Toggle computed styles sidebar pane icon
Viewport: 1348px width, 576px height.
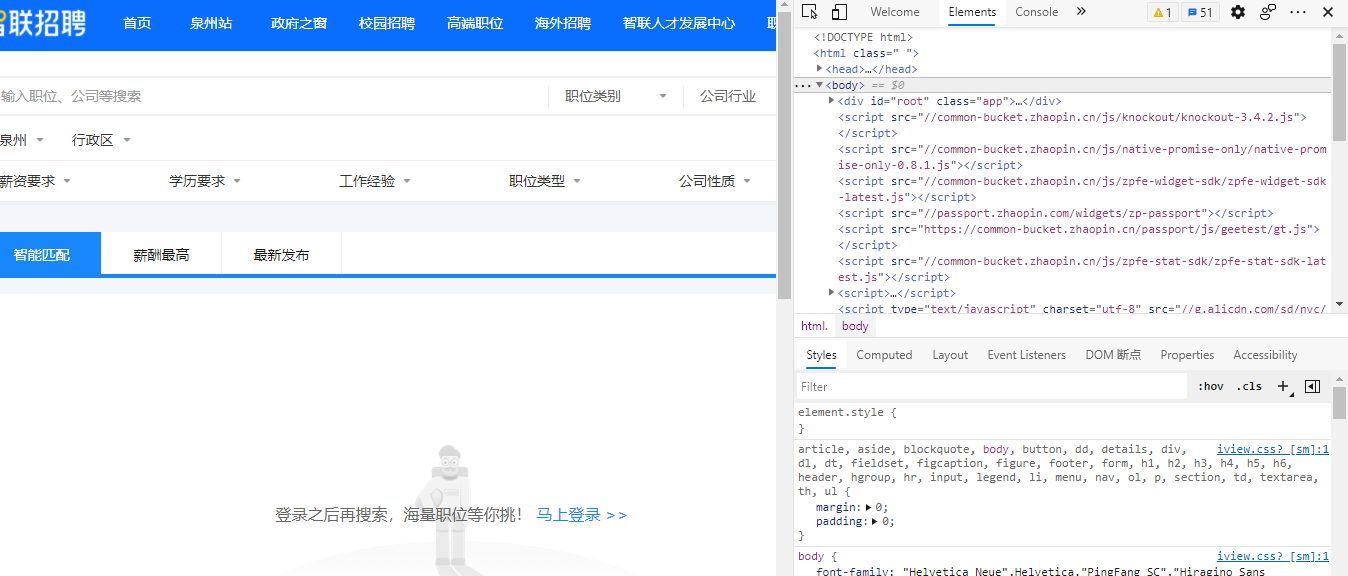[x=1313, y=386]
